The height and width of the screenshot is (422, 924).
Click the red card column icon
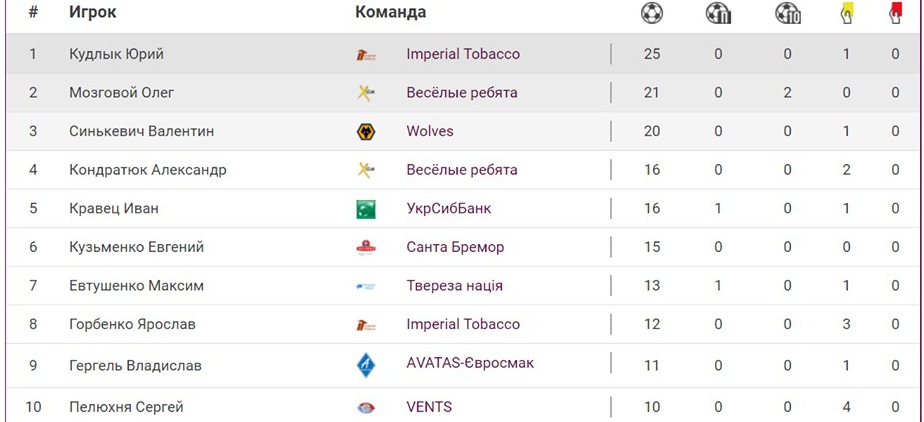[x=896, y=13]
